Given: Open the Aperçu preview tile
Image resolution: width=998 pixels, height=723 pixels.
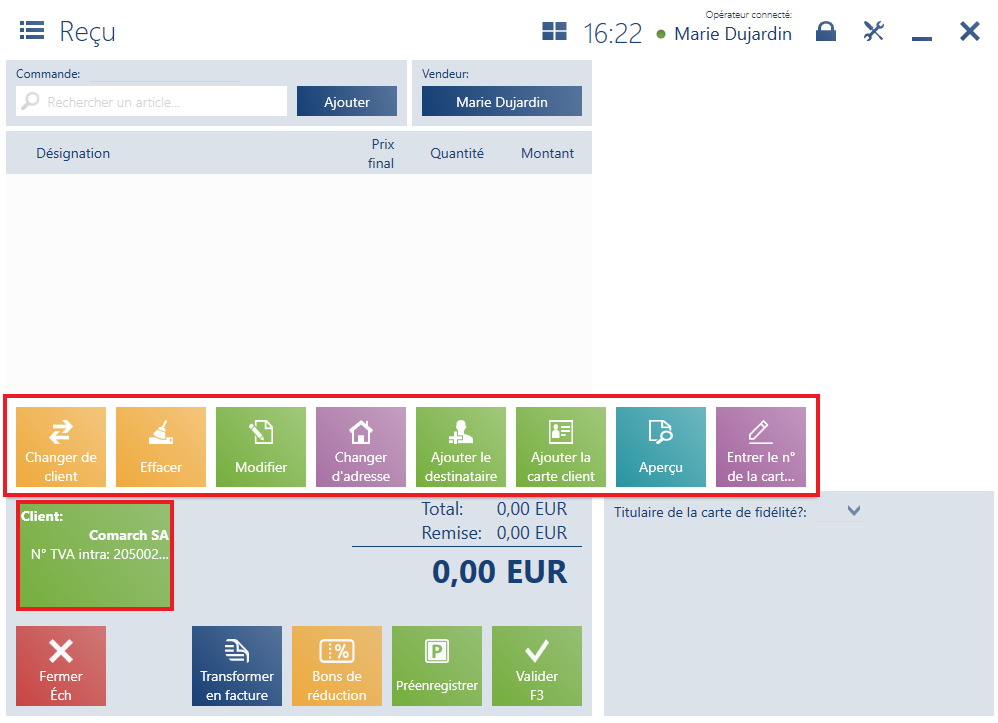Looking at the screenshot, I should [661, 447].
